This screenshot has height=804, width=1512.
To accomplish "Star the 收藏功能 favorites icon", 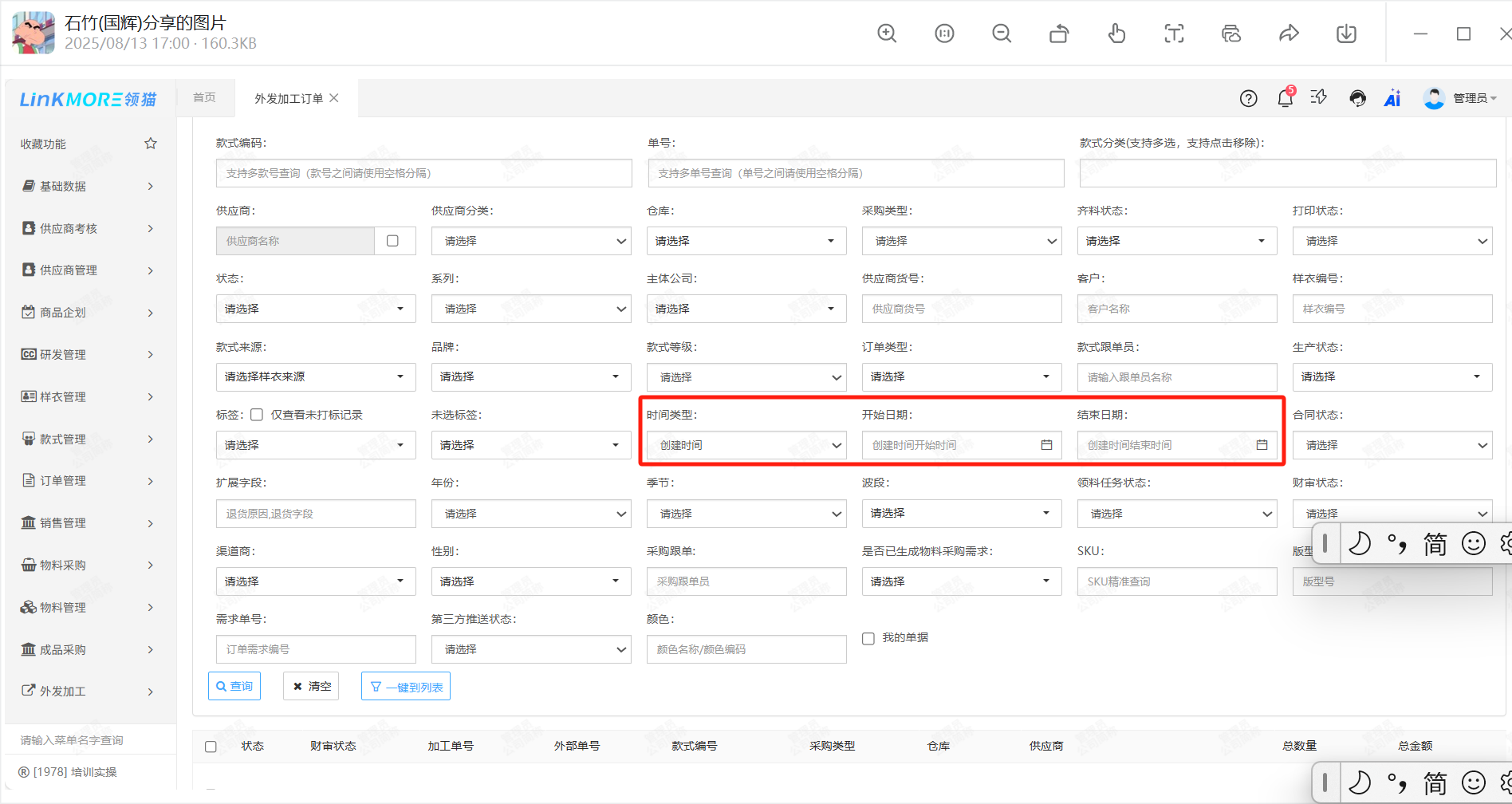I will (x=151, y=144).
